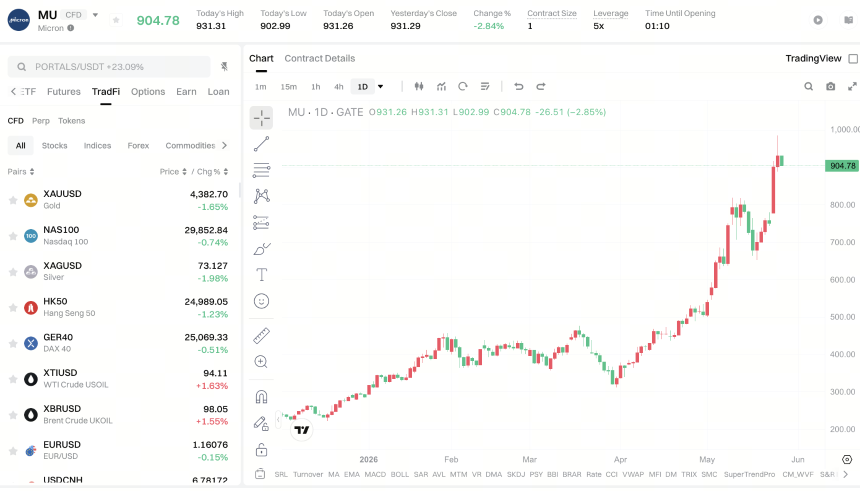
Task: Filter list by Indices
Action: click(97, 145)
